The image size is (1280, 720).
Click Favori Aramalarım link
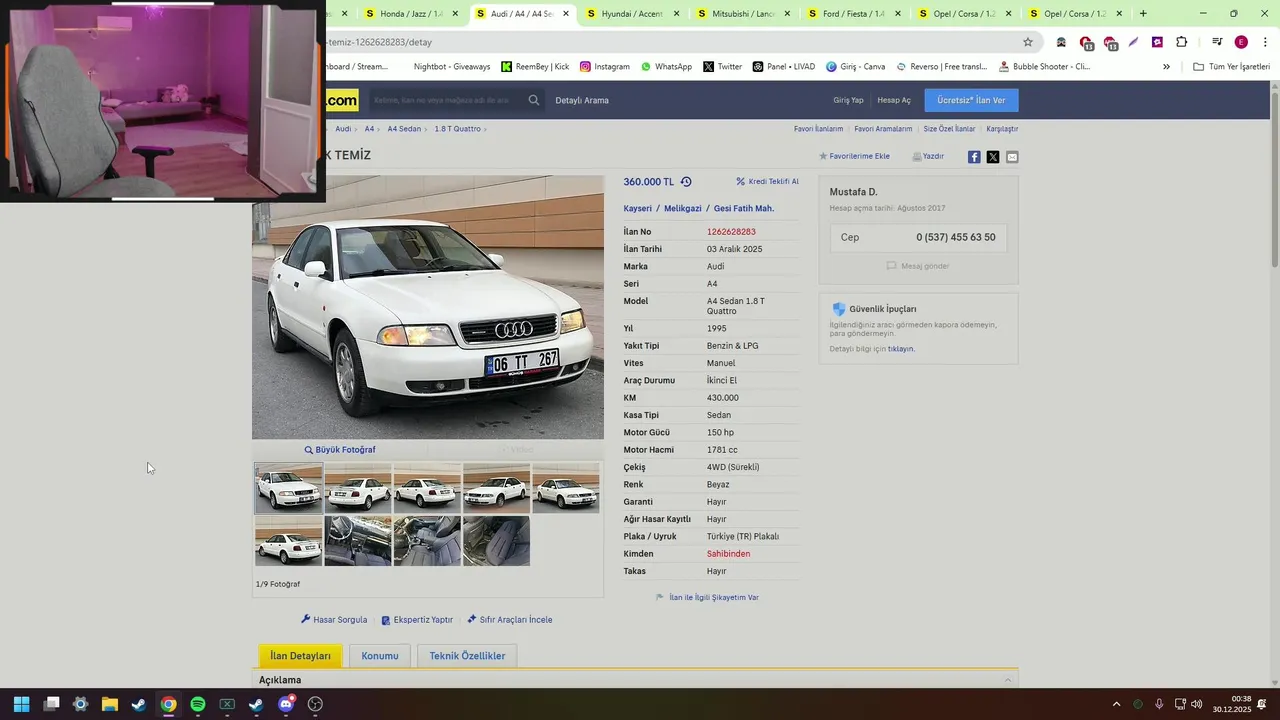tap(883, 129)
